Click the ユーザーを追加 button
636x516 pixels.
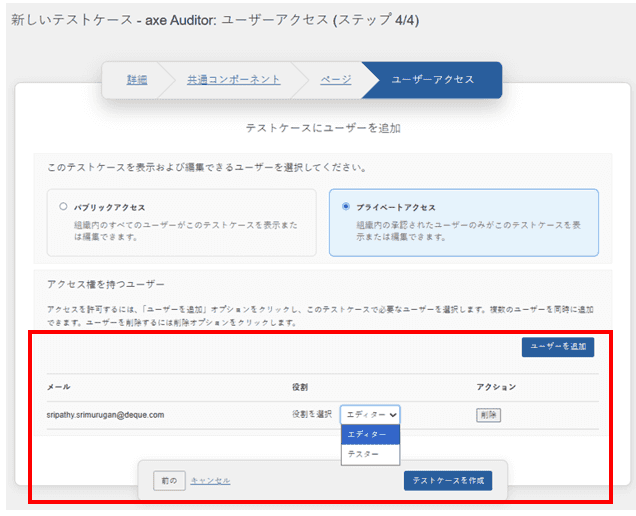coord(558,347)
